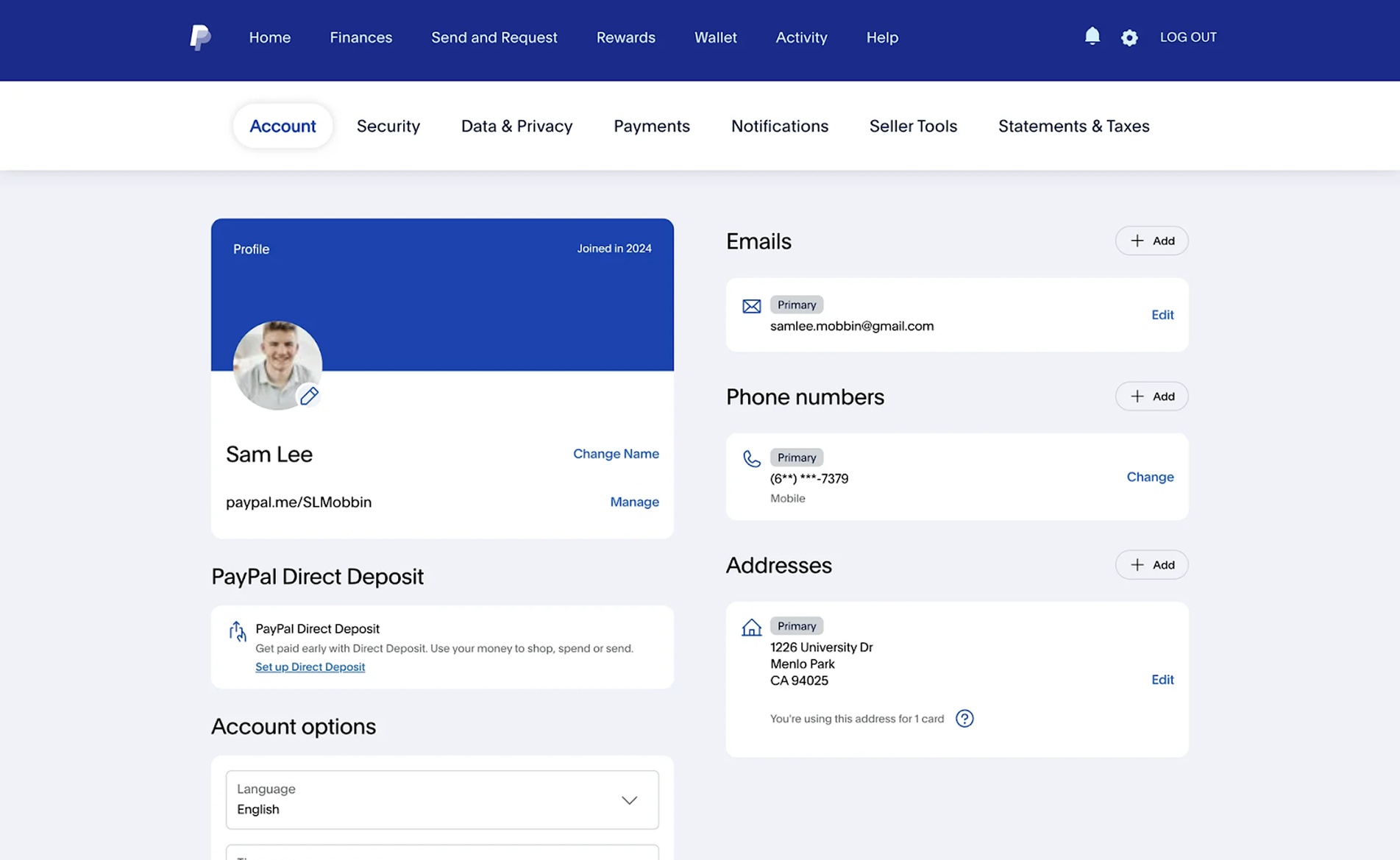Open the Help menu item
Image resolution: width=1400 pixels, height=860 pixels.
(x=881, y=38)
